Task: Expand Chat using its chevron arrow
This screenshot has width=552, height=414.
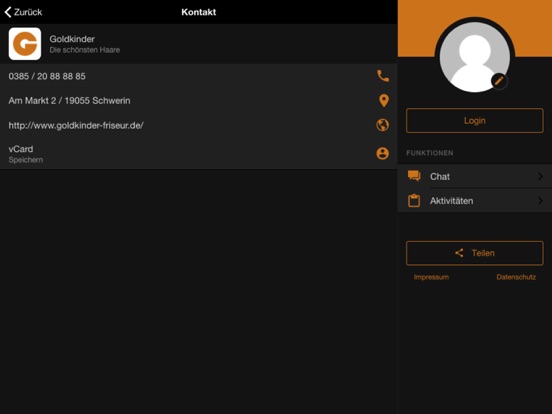Action: 540,176
